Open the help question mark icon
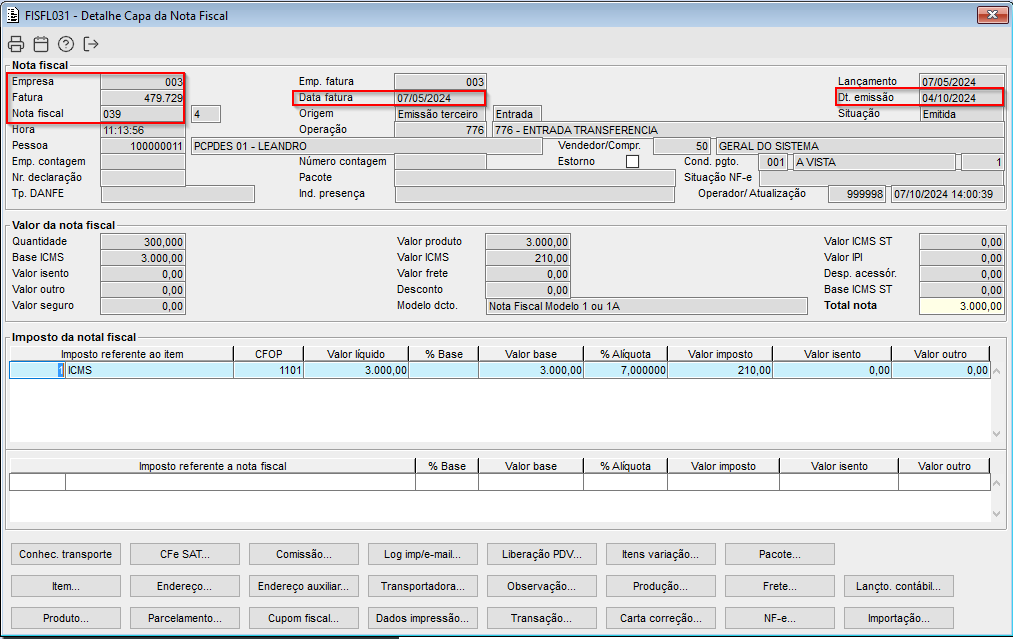The image size is (1013, 639). pyautogui.click(x=66, y=44)
